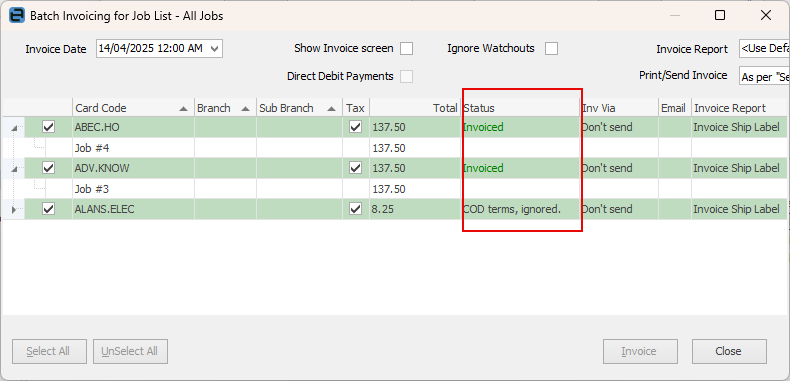Click the Invoiced status for ADV.KNOW
The image size is (790, 381).
[x=483, y=168]
